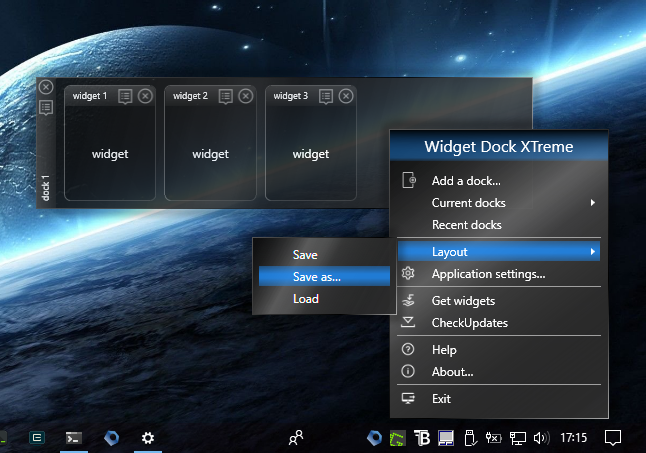Click the Widget Dock XTreme menu header

click(x=499, y=146)
